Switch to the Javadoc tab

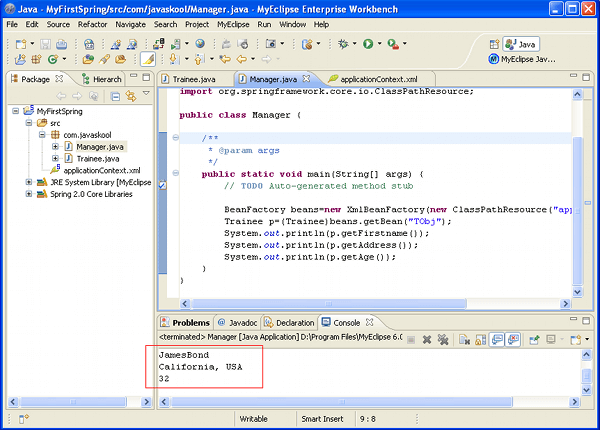click(x=237, y=322)
